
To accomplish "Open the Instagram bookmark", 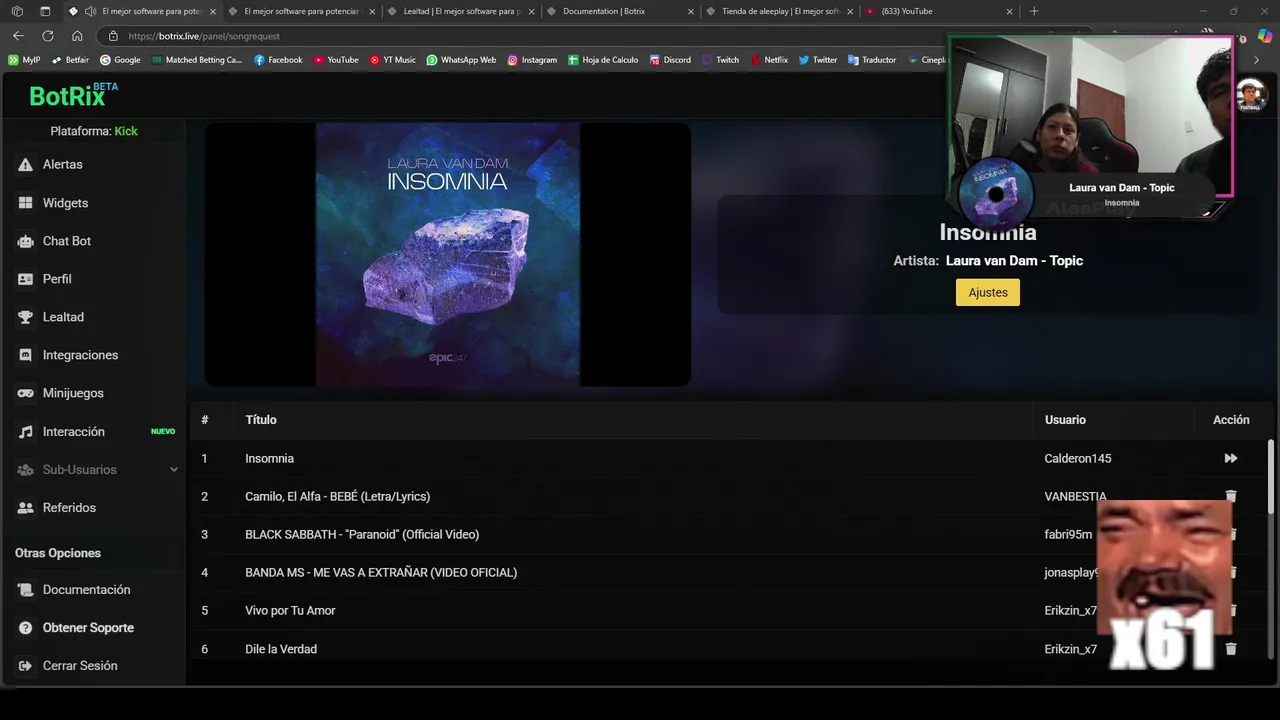I will (532, 60).
